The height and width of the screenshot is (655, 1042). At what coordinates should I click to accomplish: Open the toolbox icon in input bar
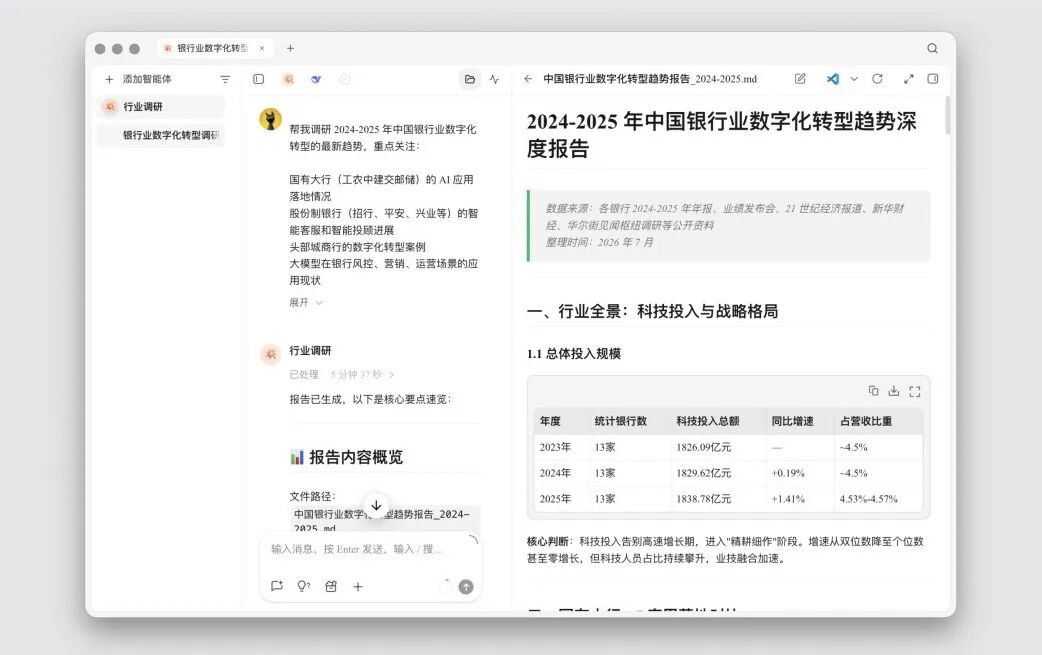tap(331, 586)
